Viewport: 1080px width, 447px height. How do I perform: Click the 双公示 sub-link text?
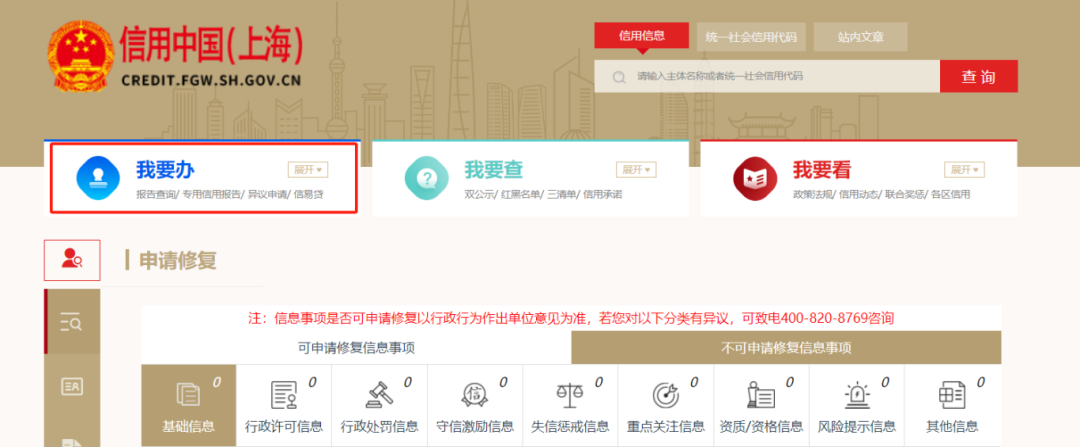(x=479, y=195)
